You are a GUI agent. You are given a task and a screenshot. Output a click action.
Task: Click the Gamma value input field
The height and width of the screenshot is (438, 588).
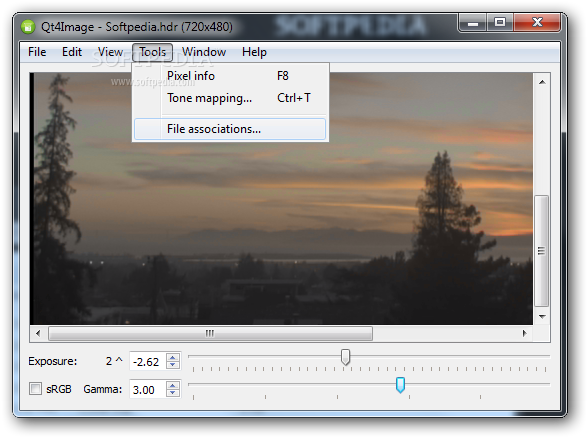point(147,390)
